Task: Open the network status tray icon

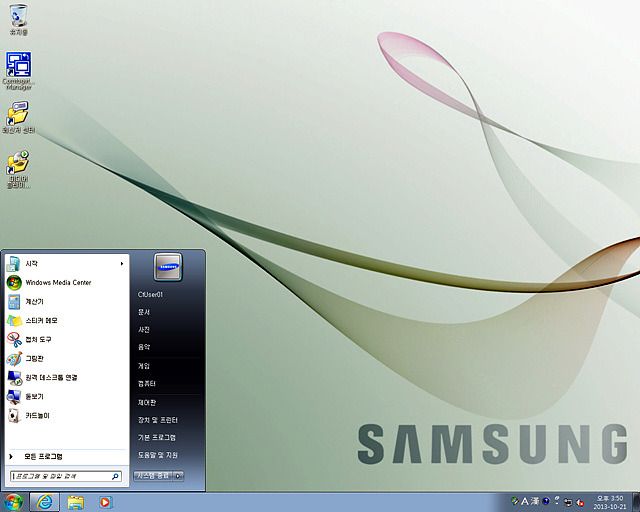Action: click(x=568, y=502)
